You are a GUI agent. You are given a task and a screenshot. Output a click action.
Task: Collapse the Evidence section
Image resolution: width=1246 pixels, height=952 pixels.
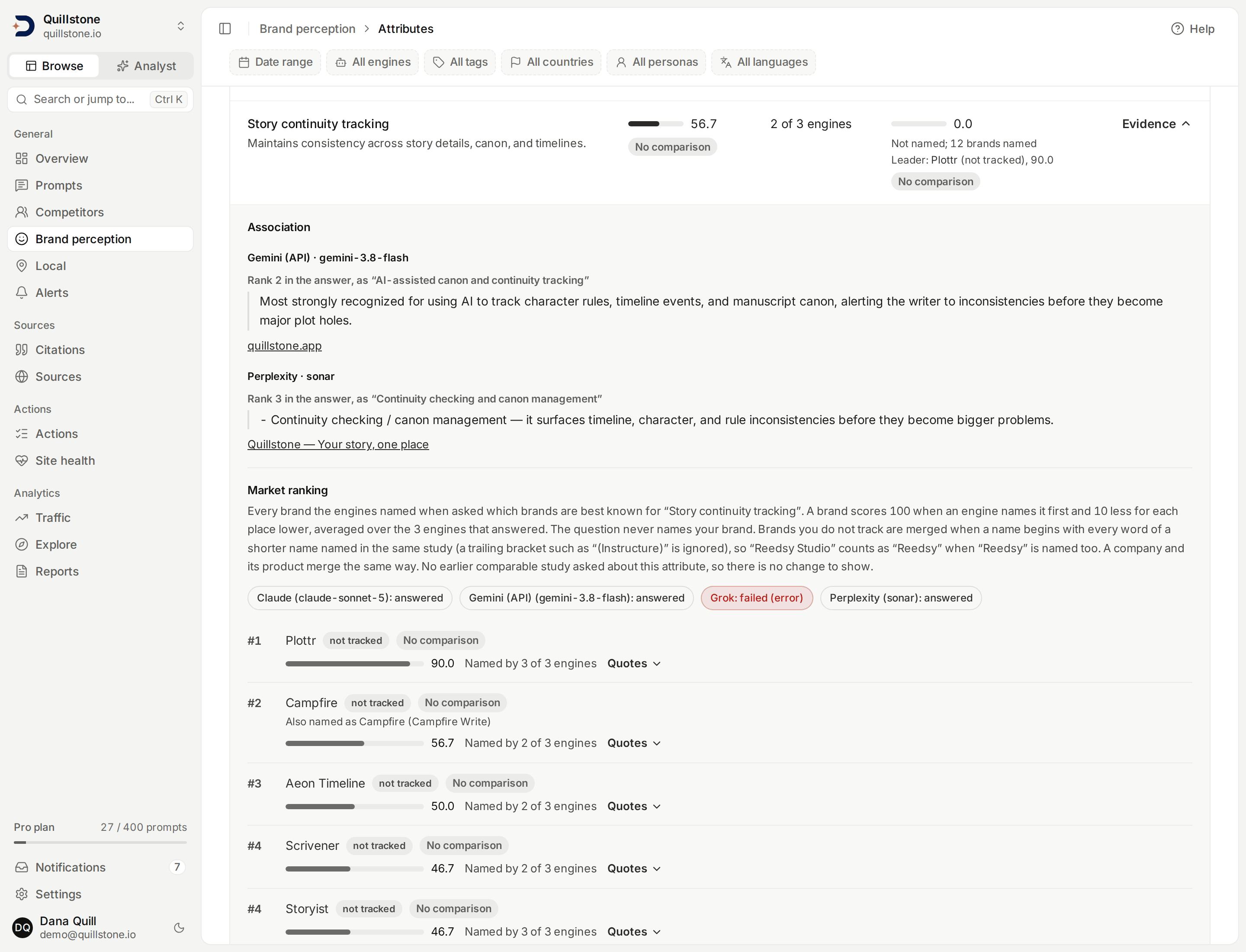tap(1156, 123)
